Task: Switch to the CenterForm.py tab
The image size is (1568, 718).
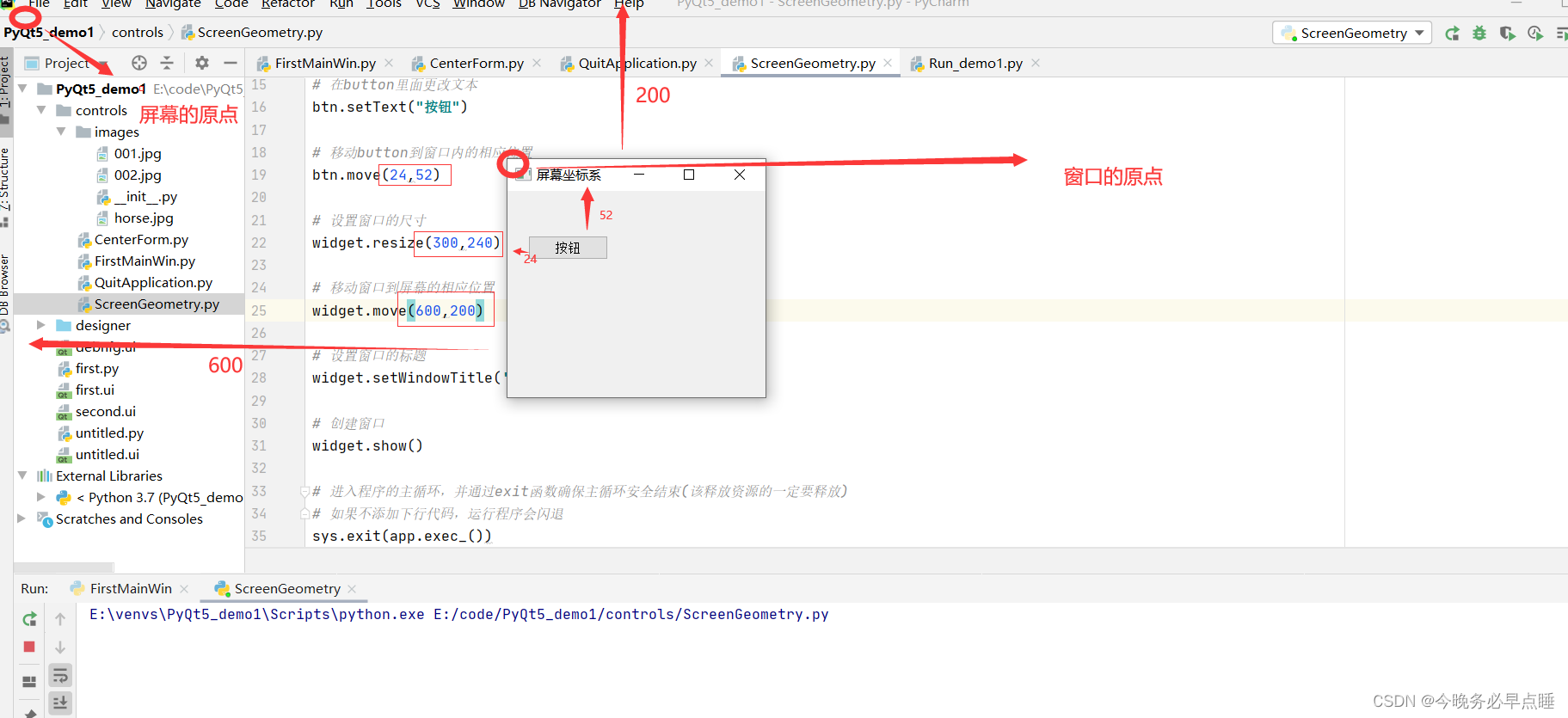Action: (x=477, y=63)
